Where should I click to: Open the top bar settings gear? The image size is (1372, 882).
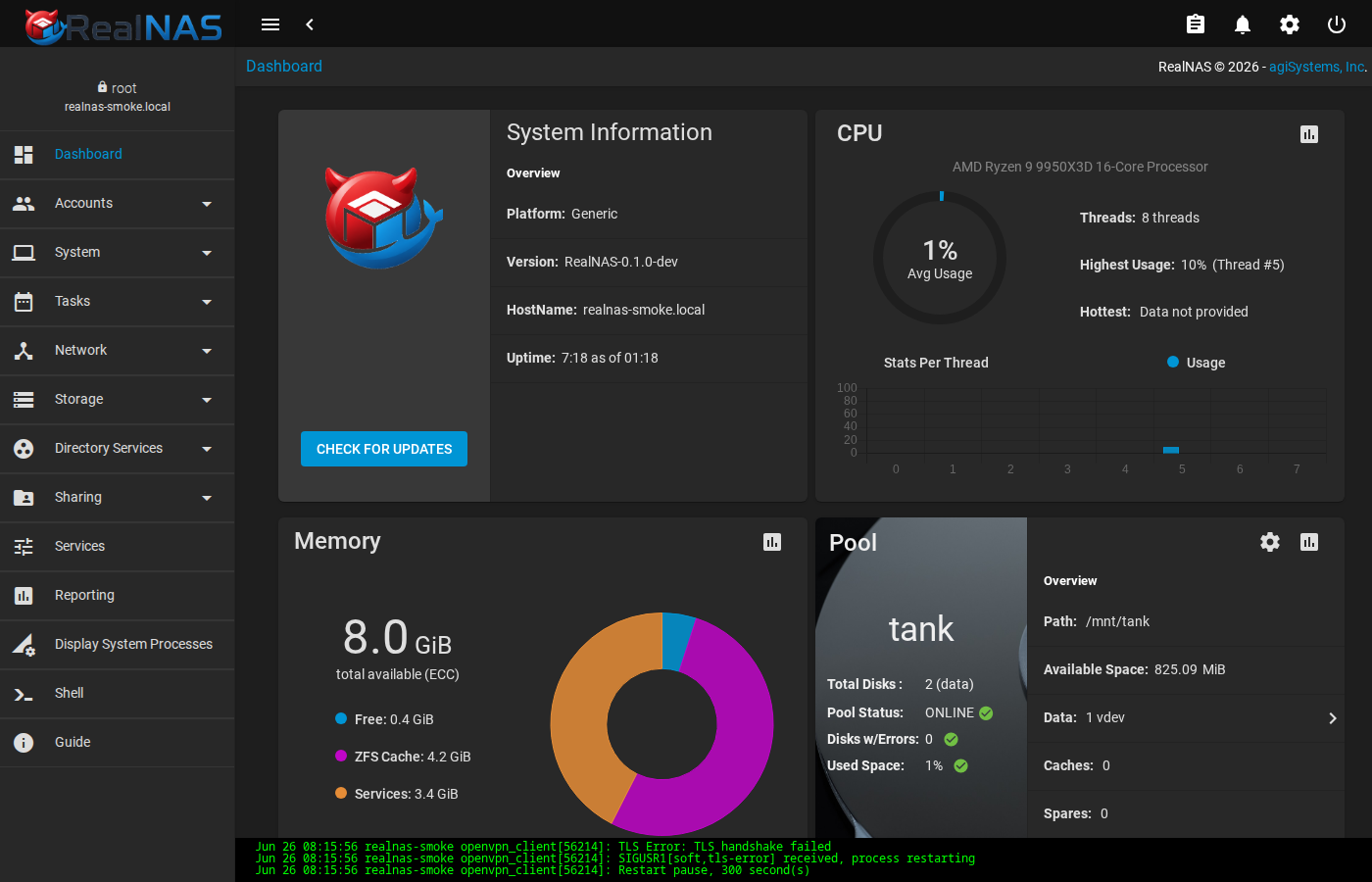tap(1290, 24)
